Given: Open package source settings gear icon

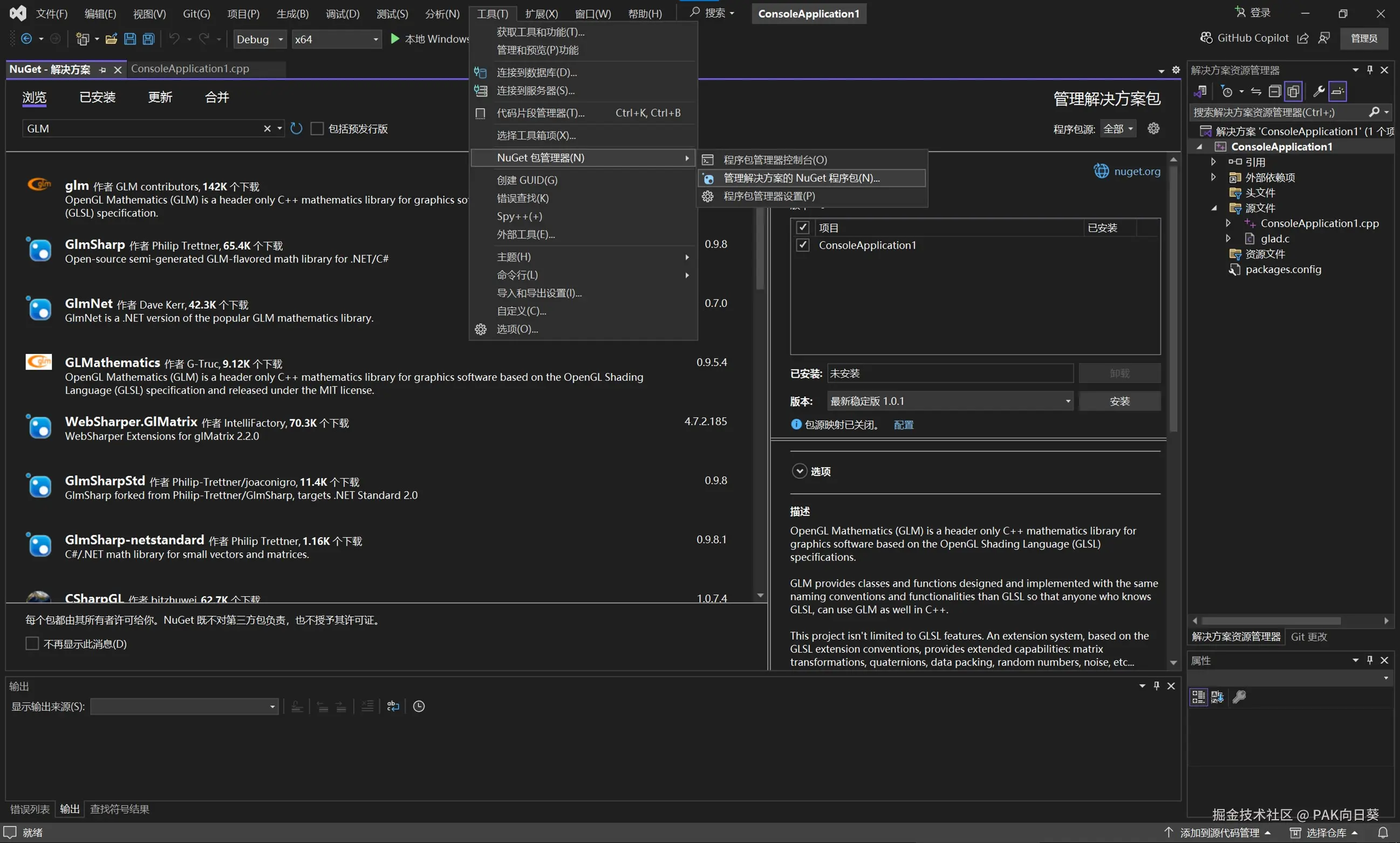Looking at the screenshot, I should pos(1153,128).
